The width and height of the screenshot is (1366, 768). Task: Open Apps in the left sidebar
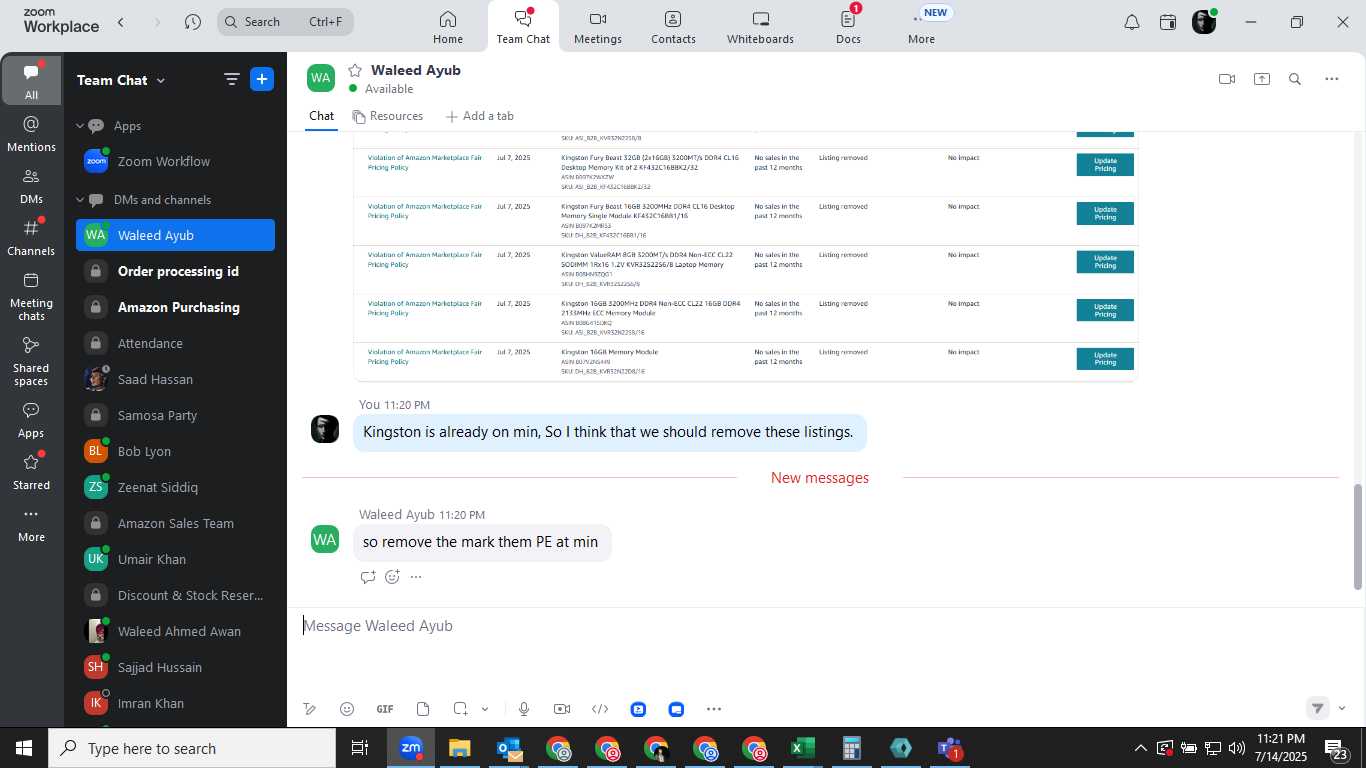(x=31, y=420)
